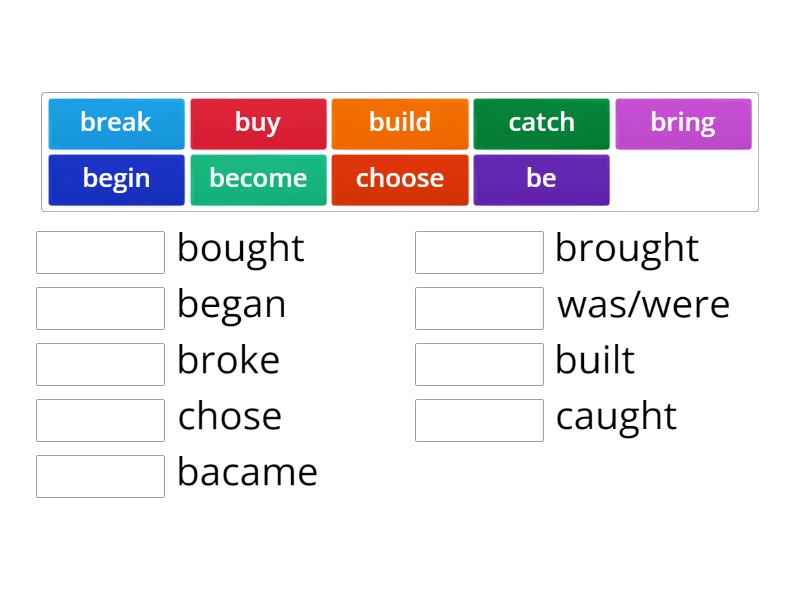Click the answer box beside 'bought'
800x600 pixels.
[100, 252]
